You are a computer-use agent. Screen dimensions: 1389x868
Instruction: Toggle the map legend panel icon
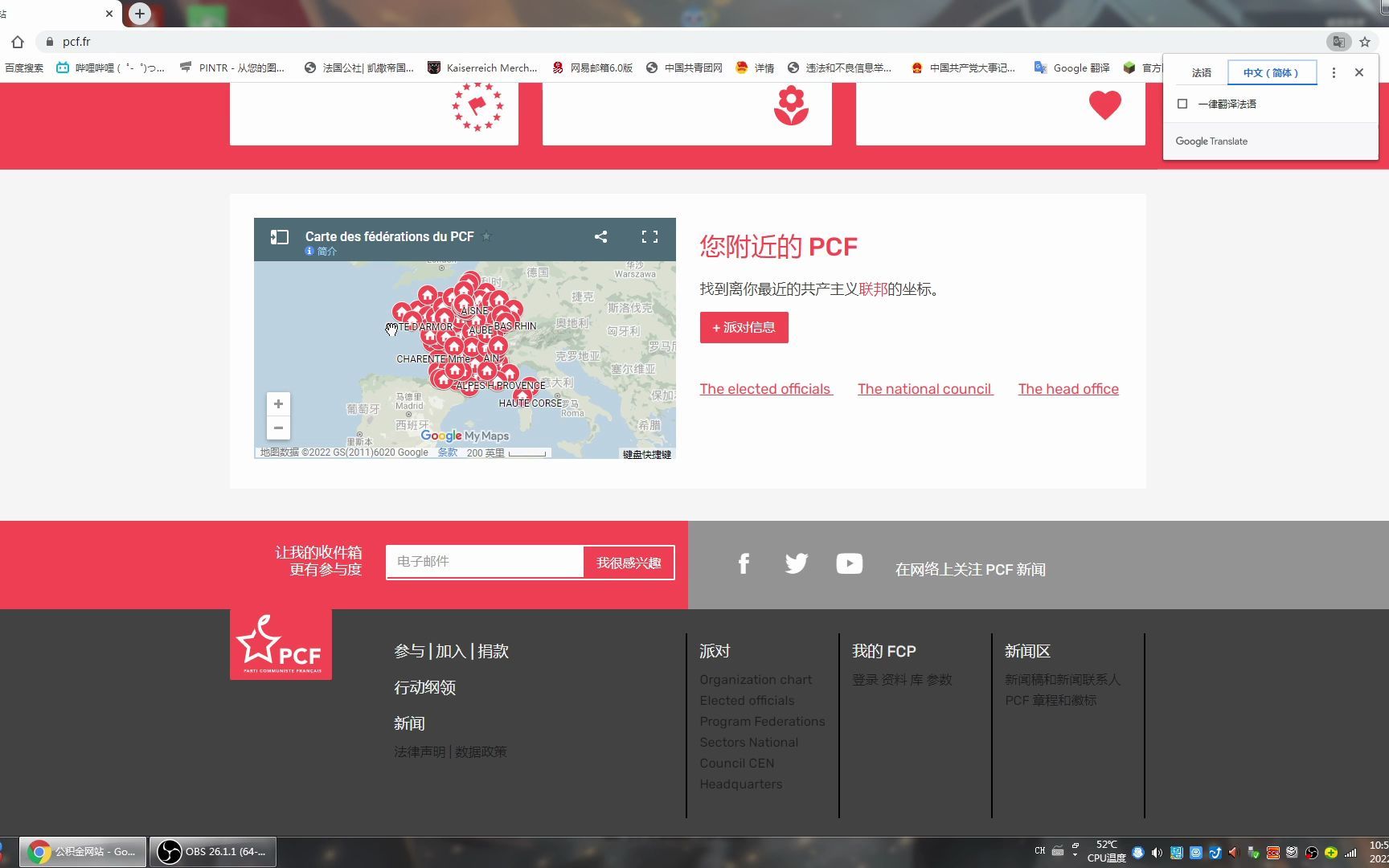point(279,237)
